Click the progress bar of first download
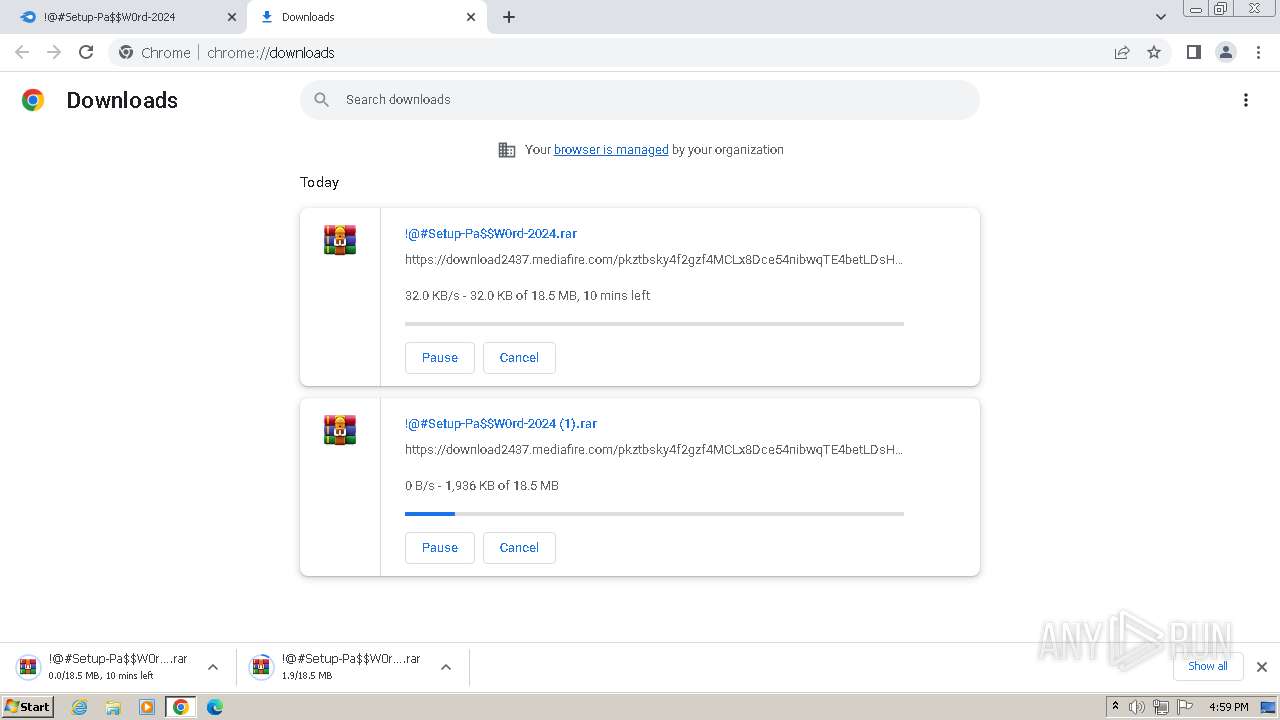Image resolution: width=1280 pixels, height=720 pixels. click(x=654, y=324)
